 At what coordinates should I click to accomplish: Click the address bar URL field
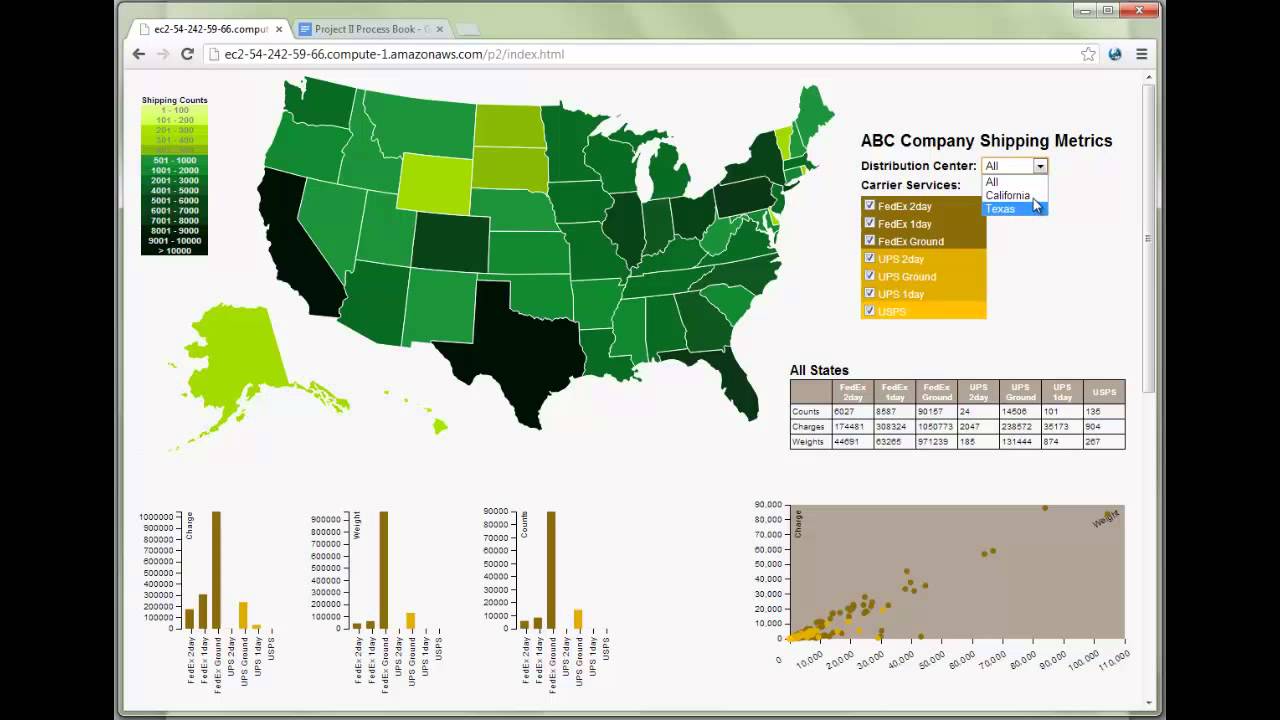click(640, 54)
